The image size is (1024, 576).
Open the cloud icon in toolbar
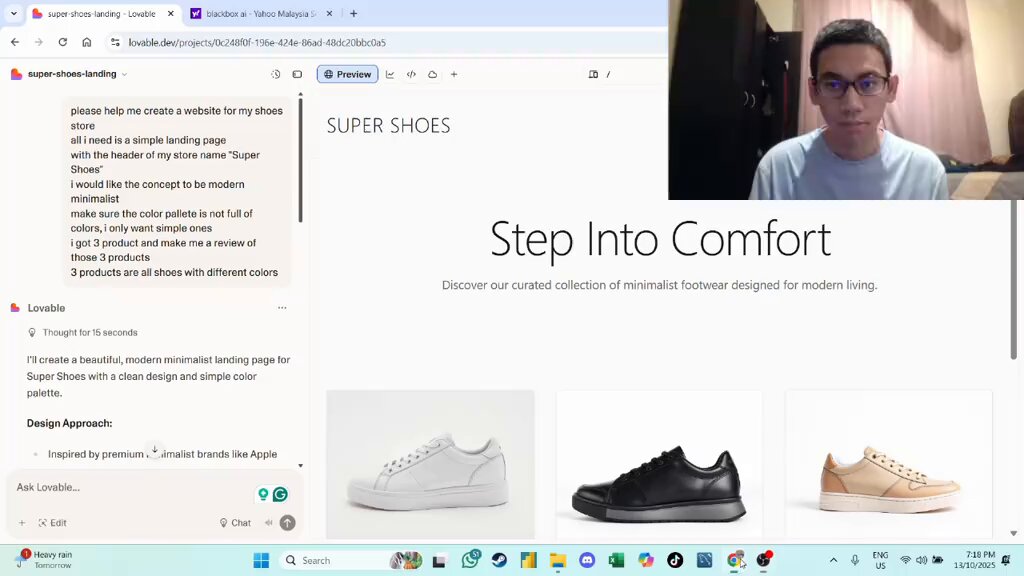tap(432, 74)
